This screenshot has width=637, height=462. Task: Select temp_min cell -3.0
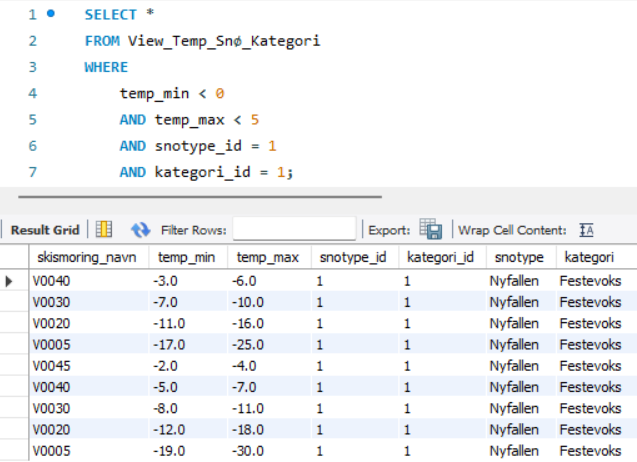point(188,281)
